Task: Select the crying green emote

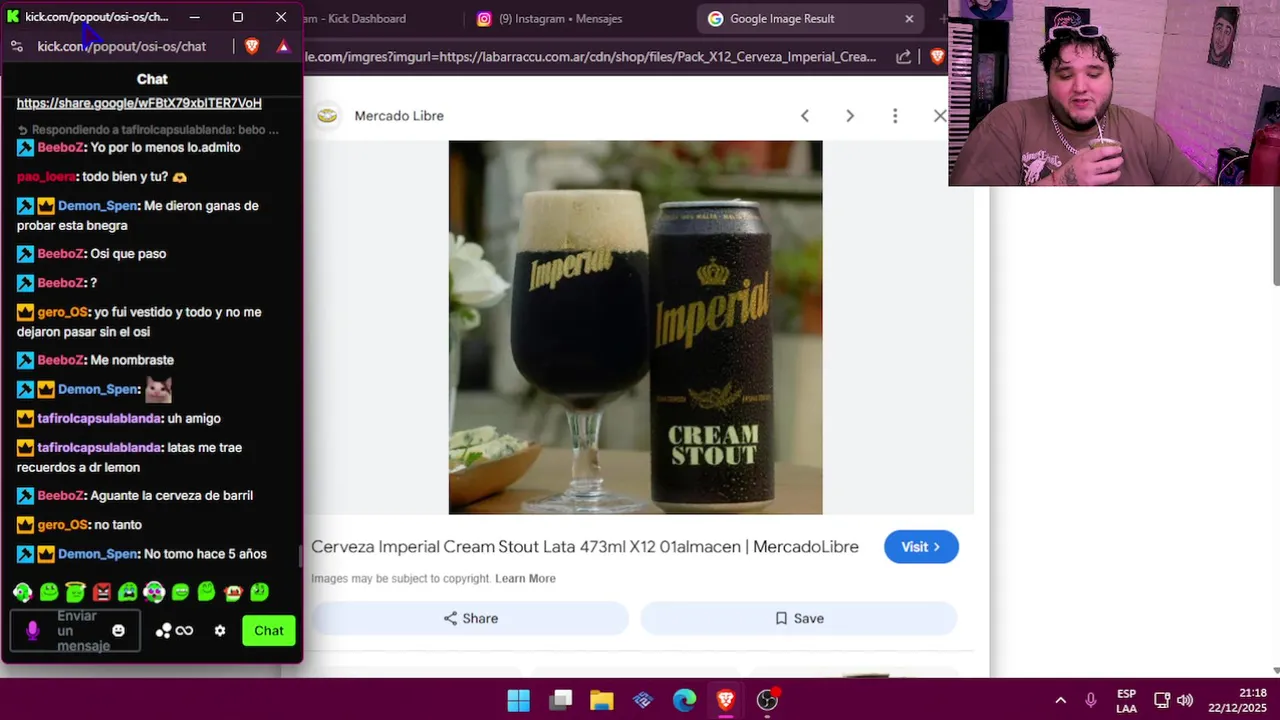Action: 127,592
